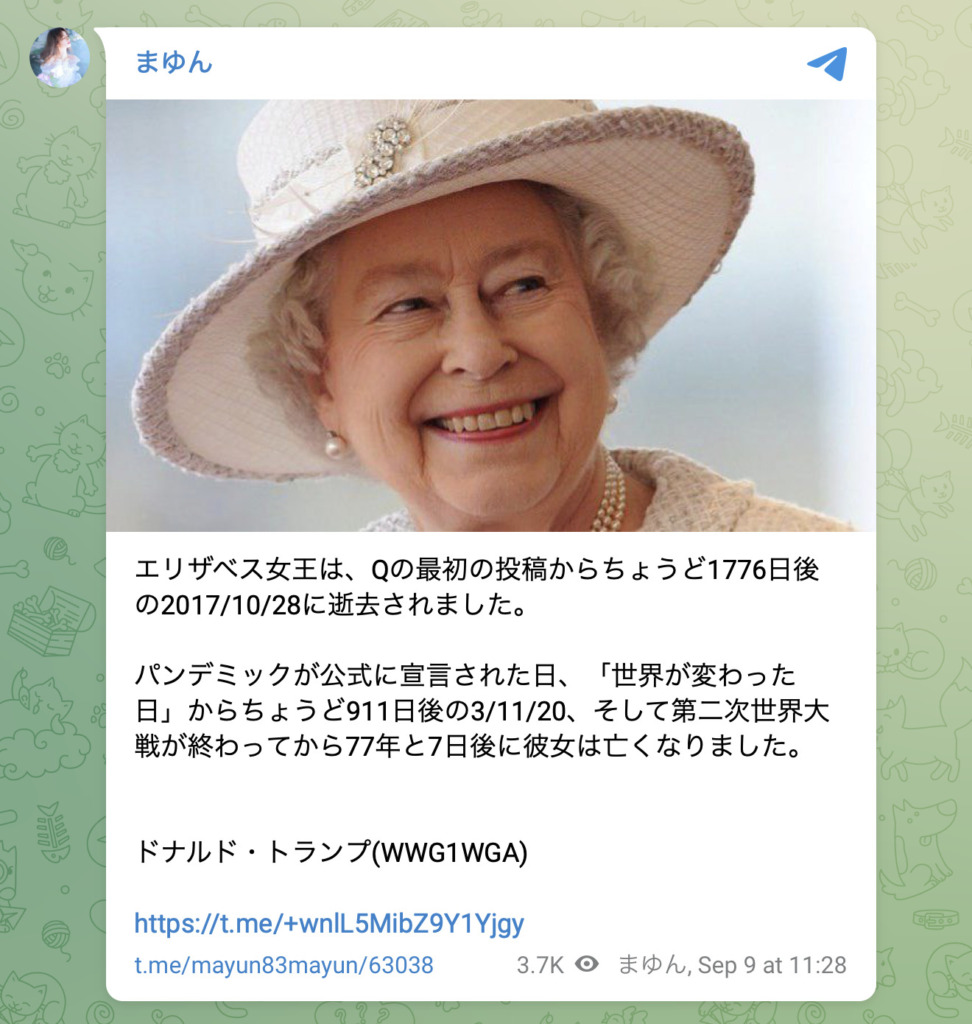Click the yarn ball doodle at bottom left

[57, 935]
